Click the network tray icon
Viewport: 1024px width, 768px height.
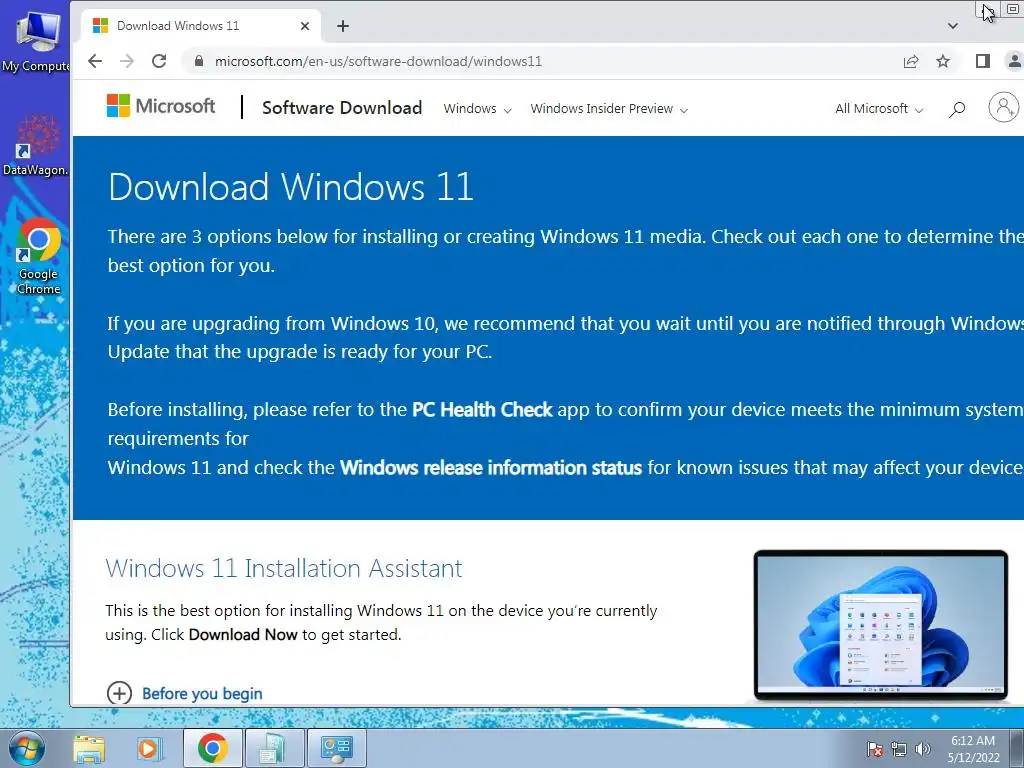899,749
